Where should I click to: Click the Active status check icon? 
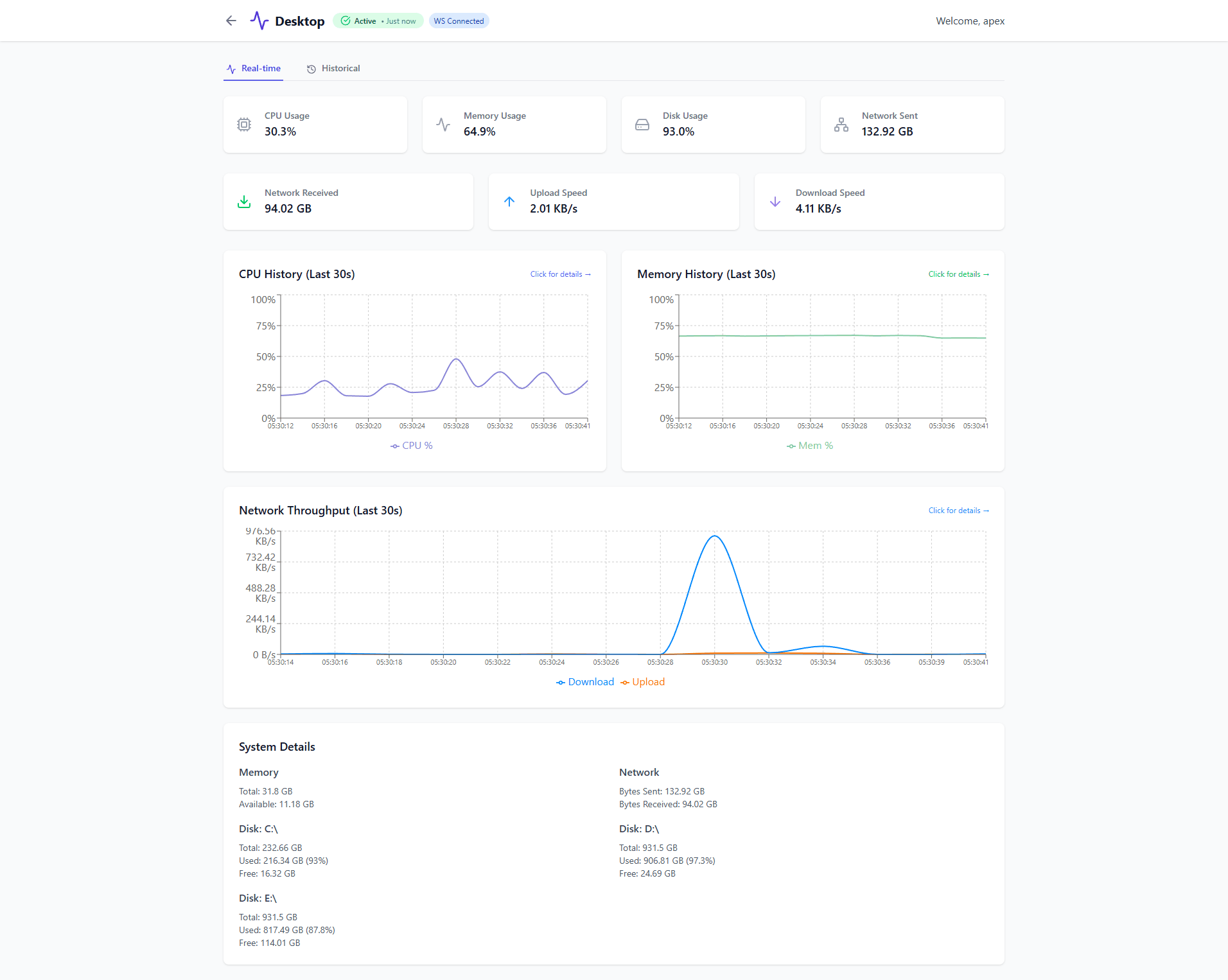coord(346,21)
